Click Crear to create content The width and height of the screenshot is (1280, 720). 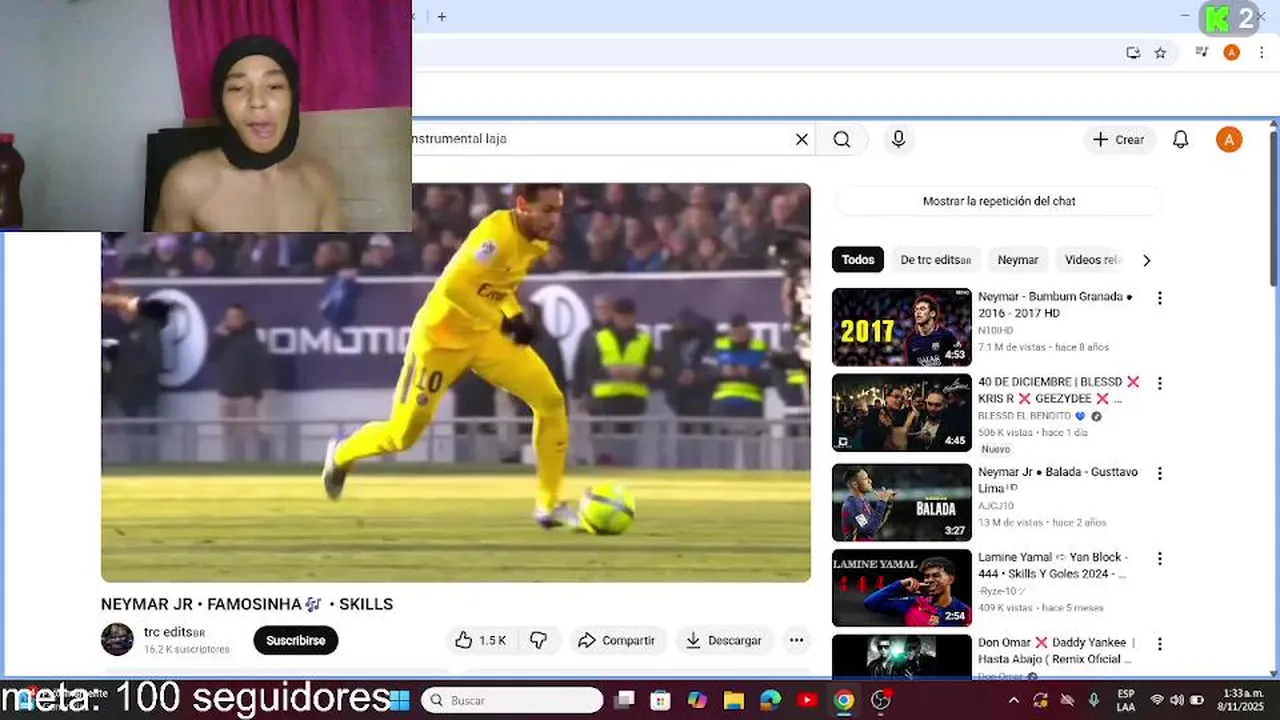[1119, 140]
